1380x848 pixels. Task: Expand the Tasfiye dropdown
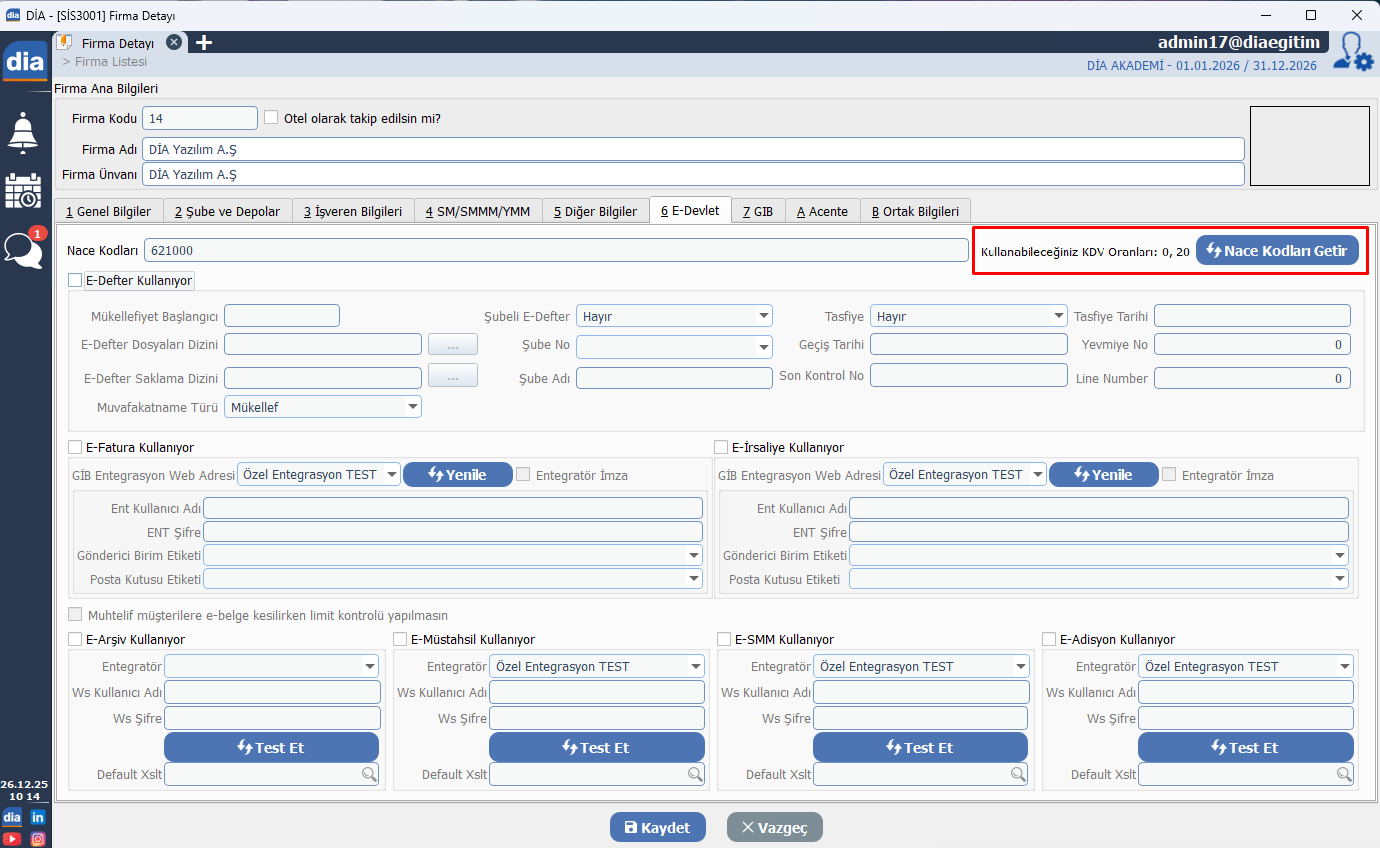pos(968,316)
